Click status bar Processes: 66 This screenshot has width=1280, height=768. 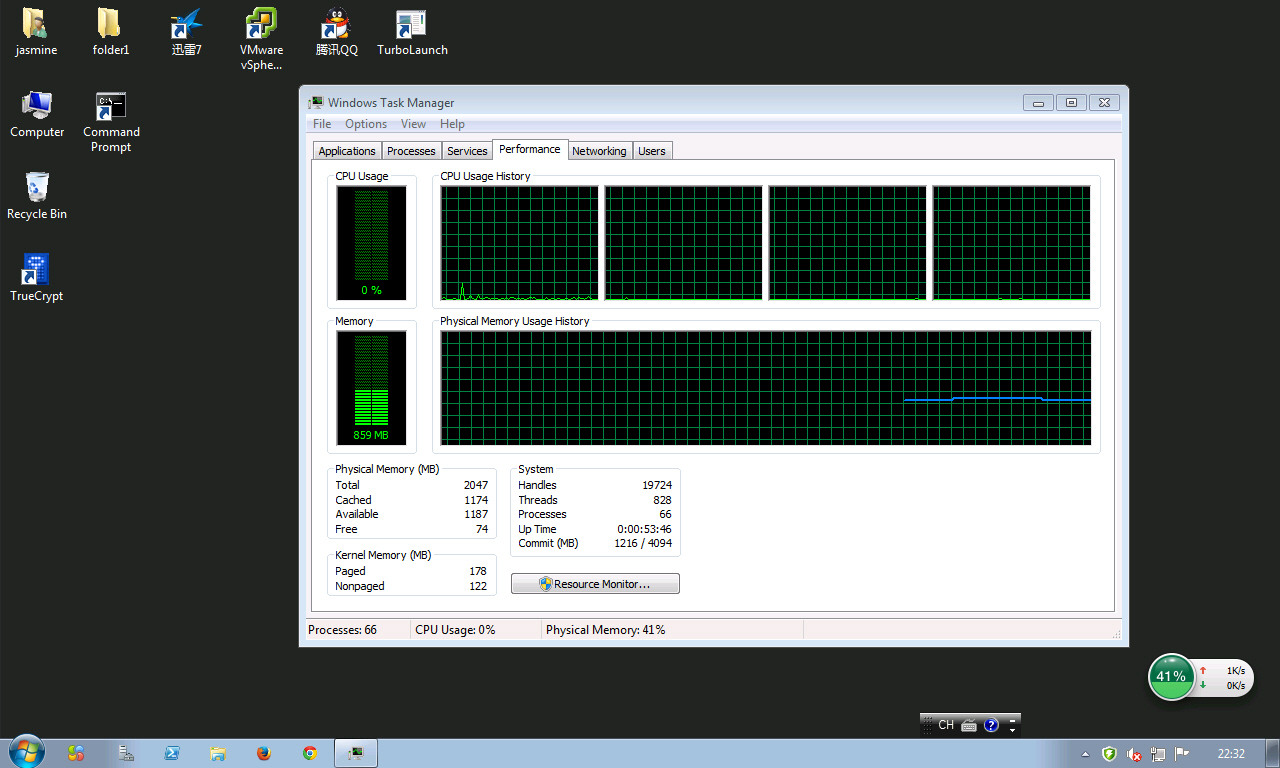(343, 630)
